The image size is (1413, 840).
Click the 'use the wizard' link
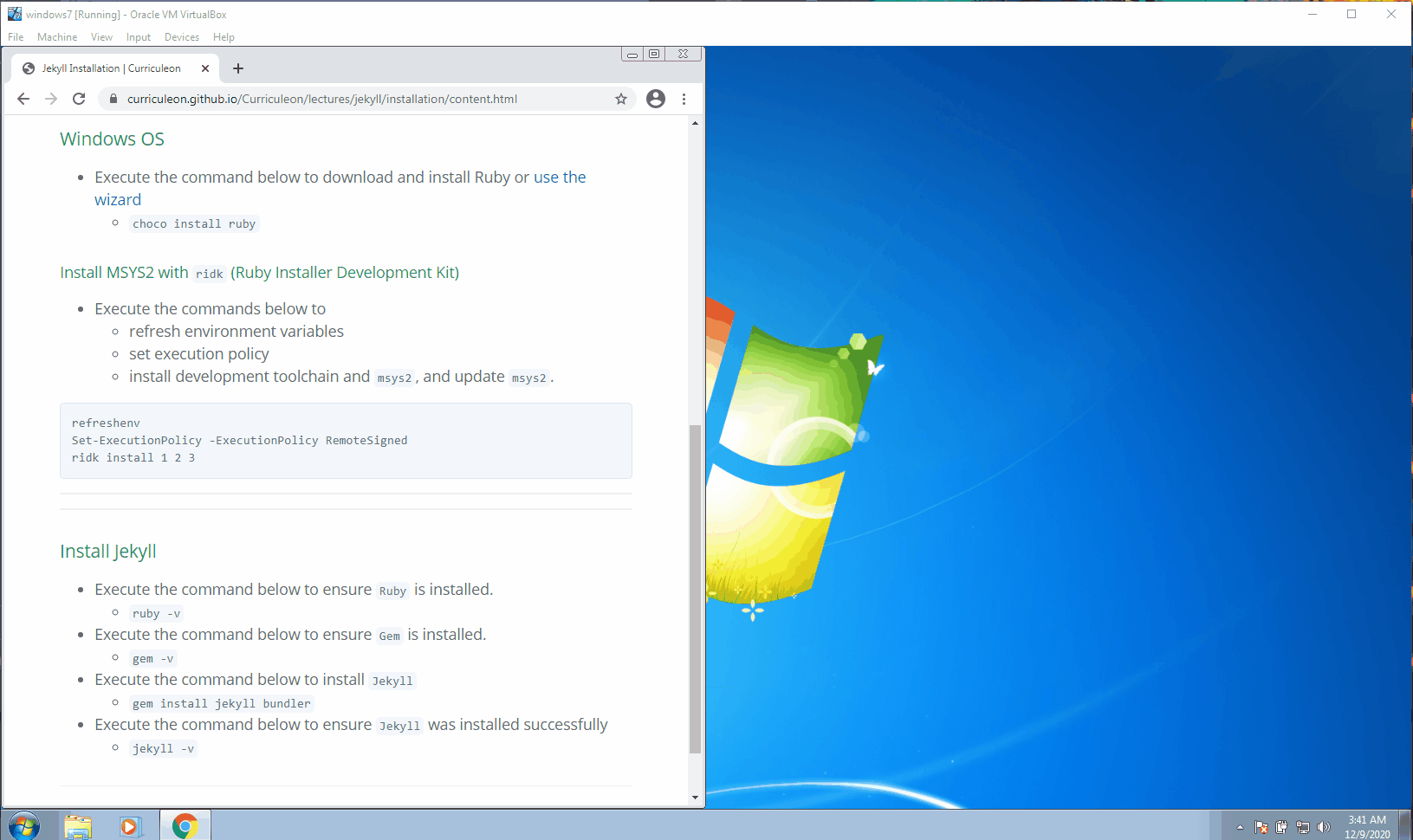(x=559, y=177)
